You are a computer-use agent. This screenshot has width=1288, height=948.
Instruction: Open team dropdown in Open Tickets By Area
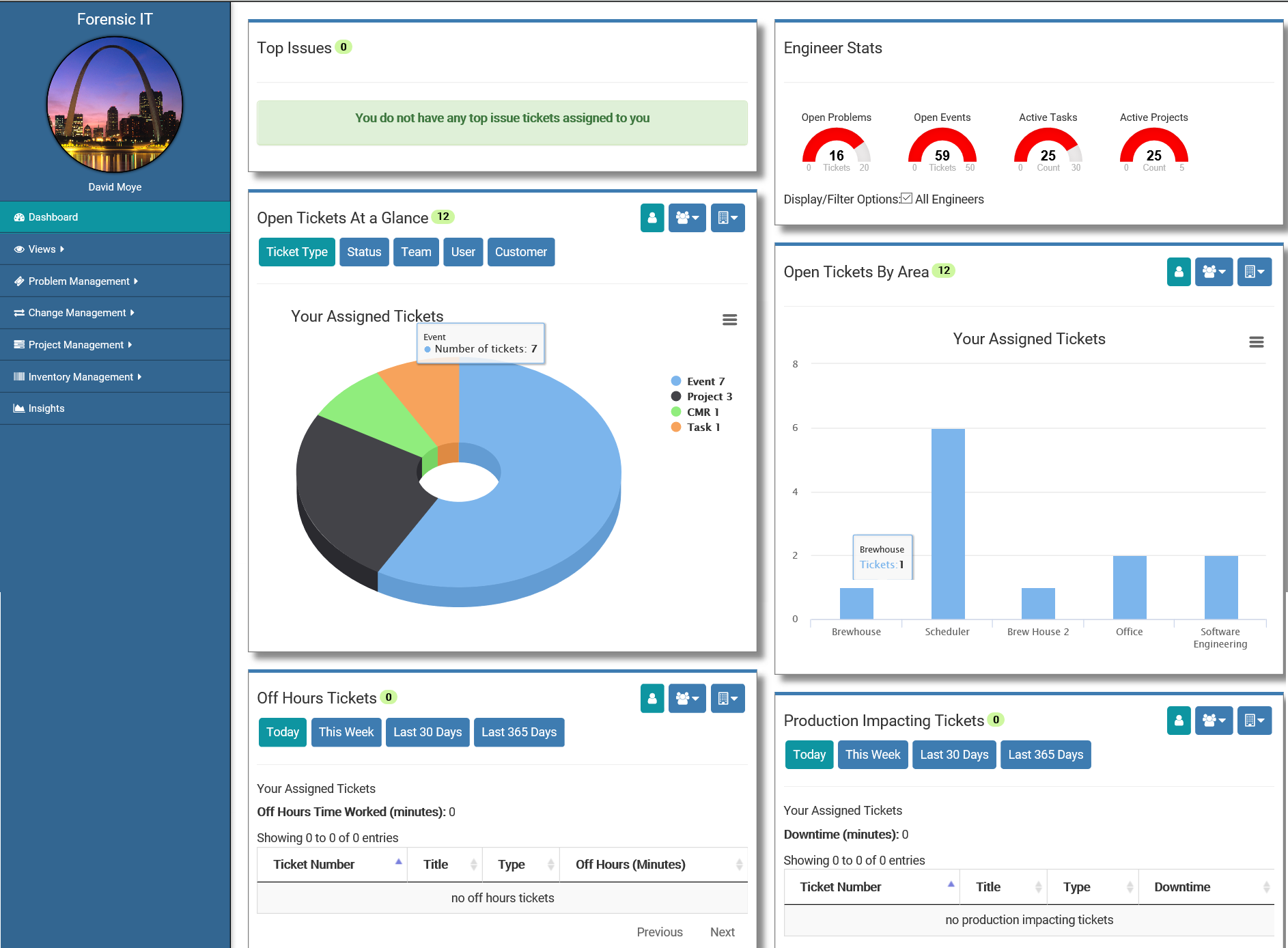tap(1214, 272)
